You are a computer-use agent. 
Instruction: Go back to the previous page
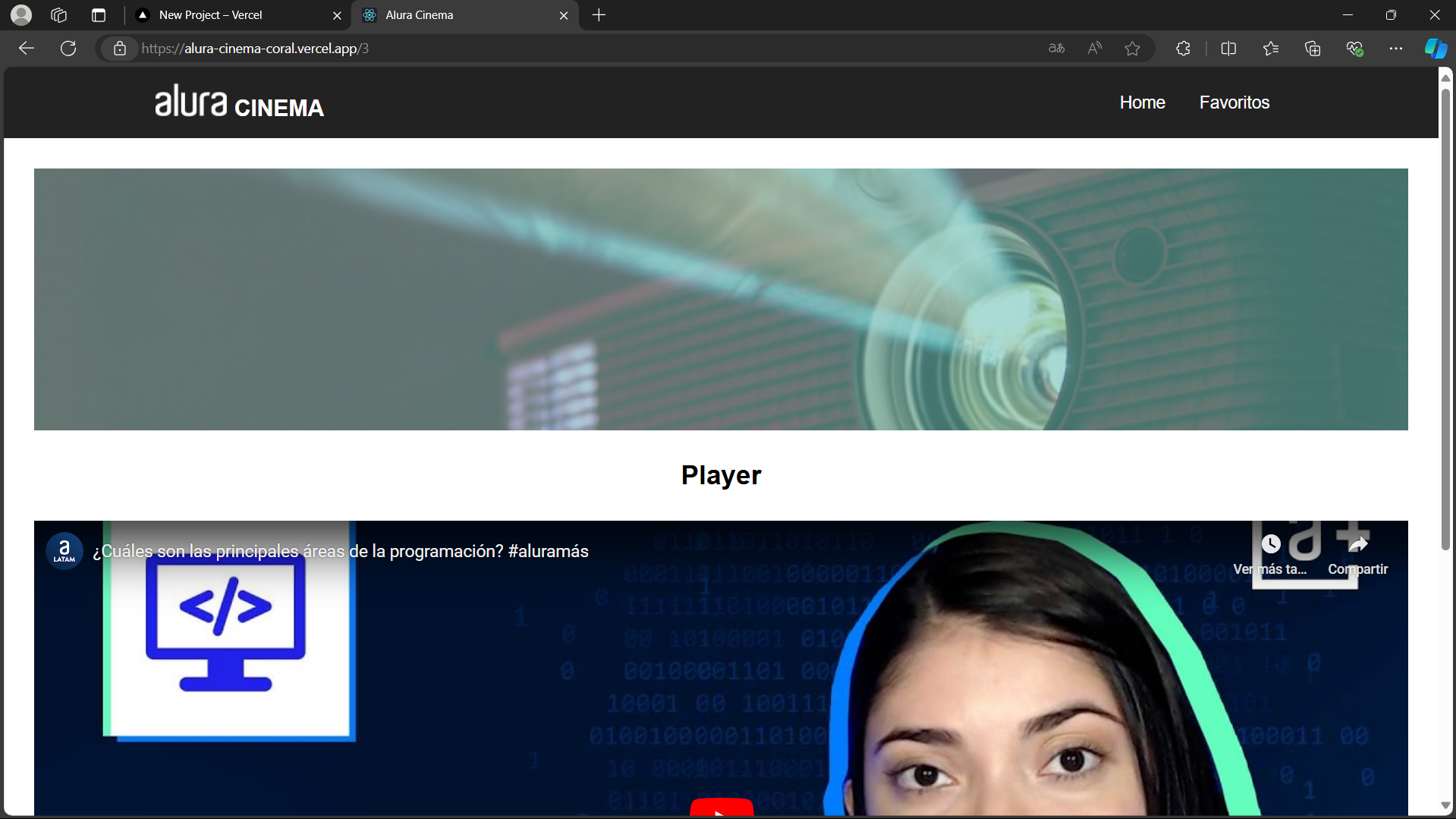(x=27, y=49)
